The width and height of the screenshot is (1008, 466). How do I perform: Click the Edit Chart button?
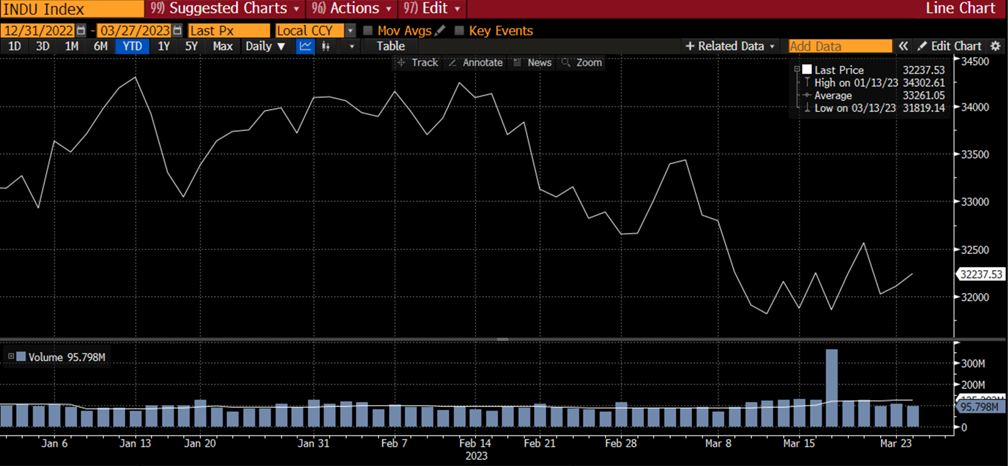tap(950, 46)
